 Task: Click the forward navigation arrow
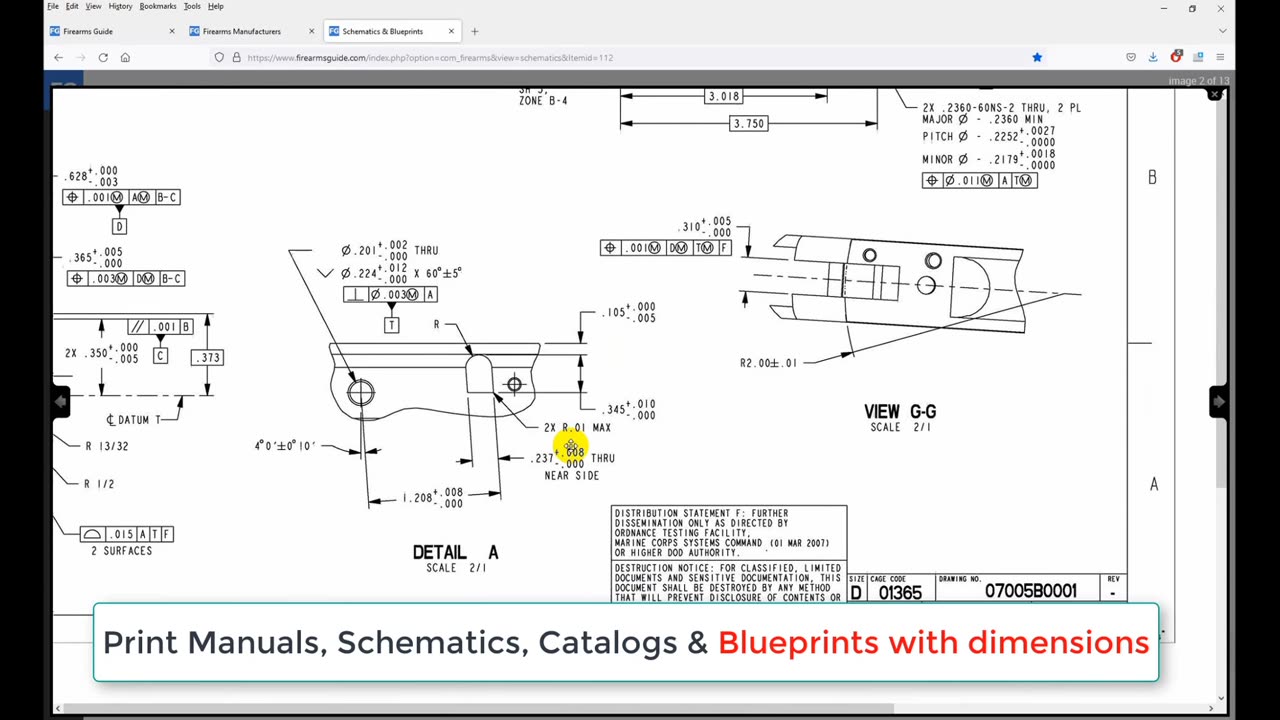point(80,57)
